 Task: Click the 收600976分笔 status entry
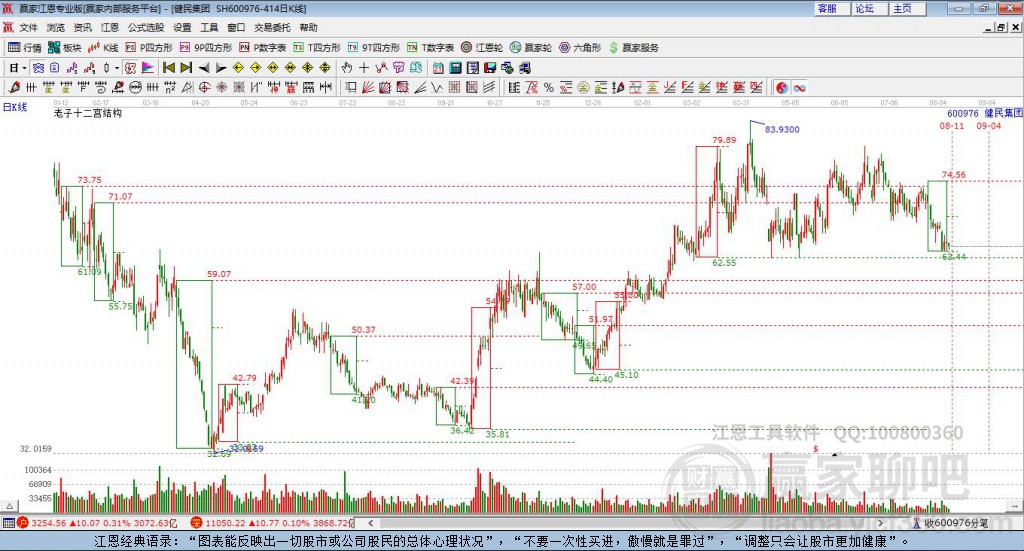coord(950,523)
